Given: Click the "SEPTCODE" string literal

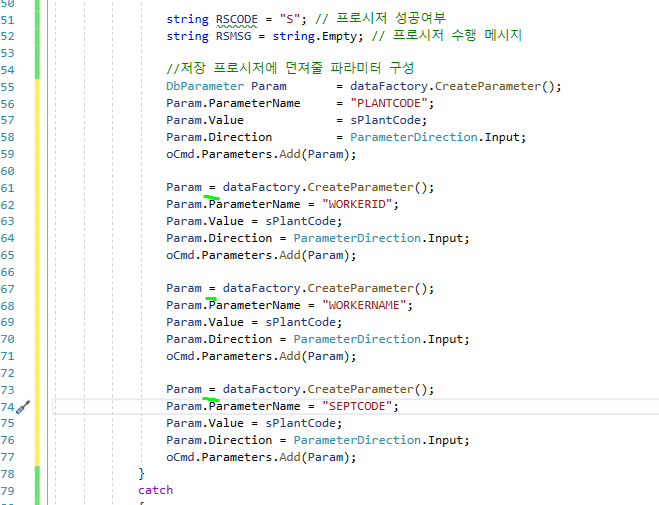Looking at the screenshot, I should pos(357,406).
